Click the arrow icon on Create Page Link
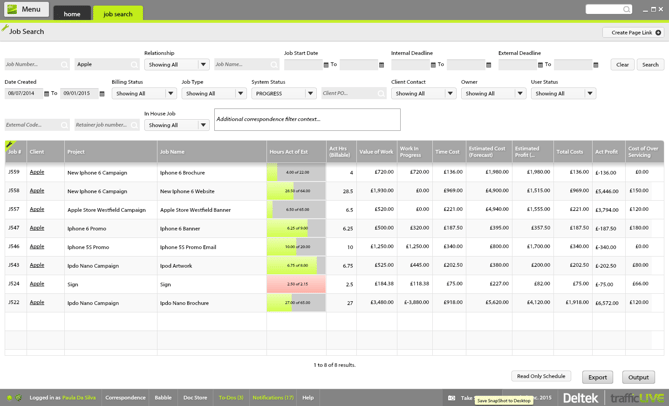 click(x=658, y=32)
